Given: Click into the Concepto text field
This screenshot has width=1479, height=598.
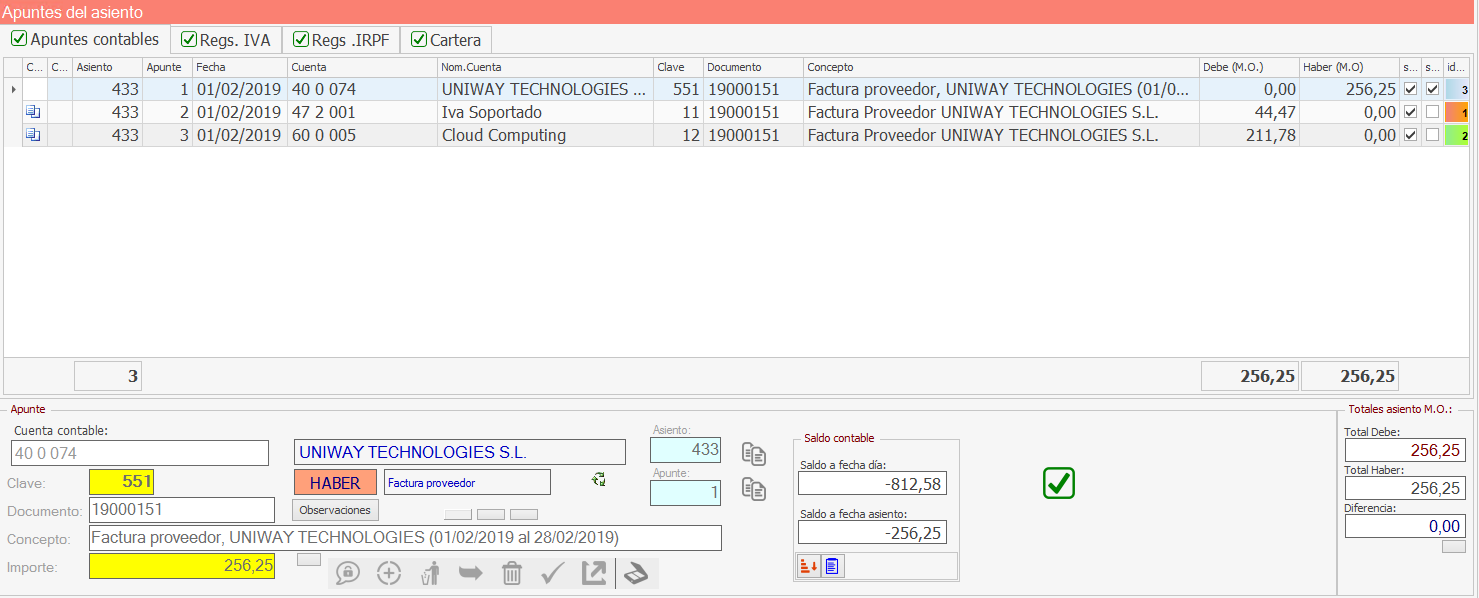Looking at the screenshot, I should point(405,538).
